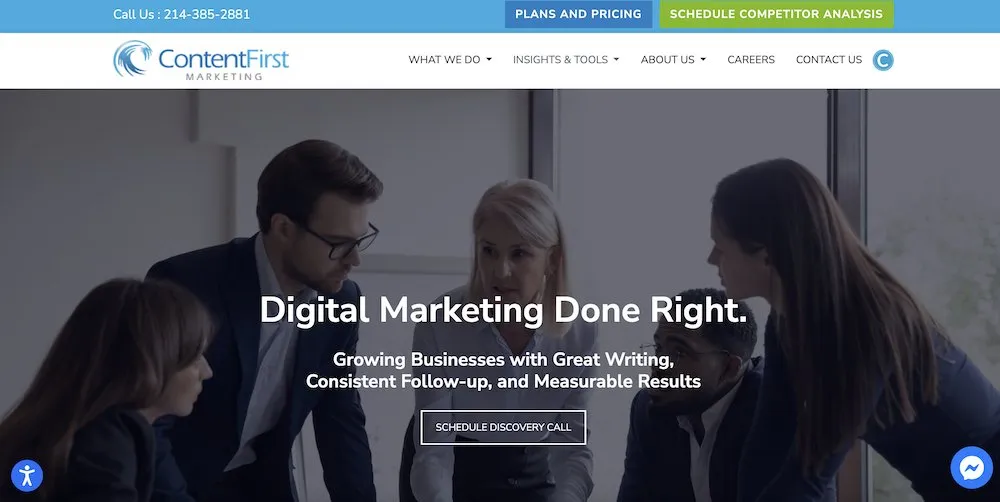Expand the What We Do dropdown arrow
This screenshot has width=1000, height=502.
489,60
